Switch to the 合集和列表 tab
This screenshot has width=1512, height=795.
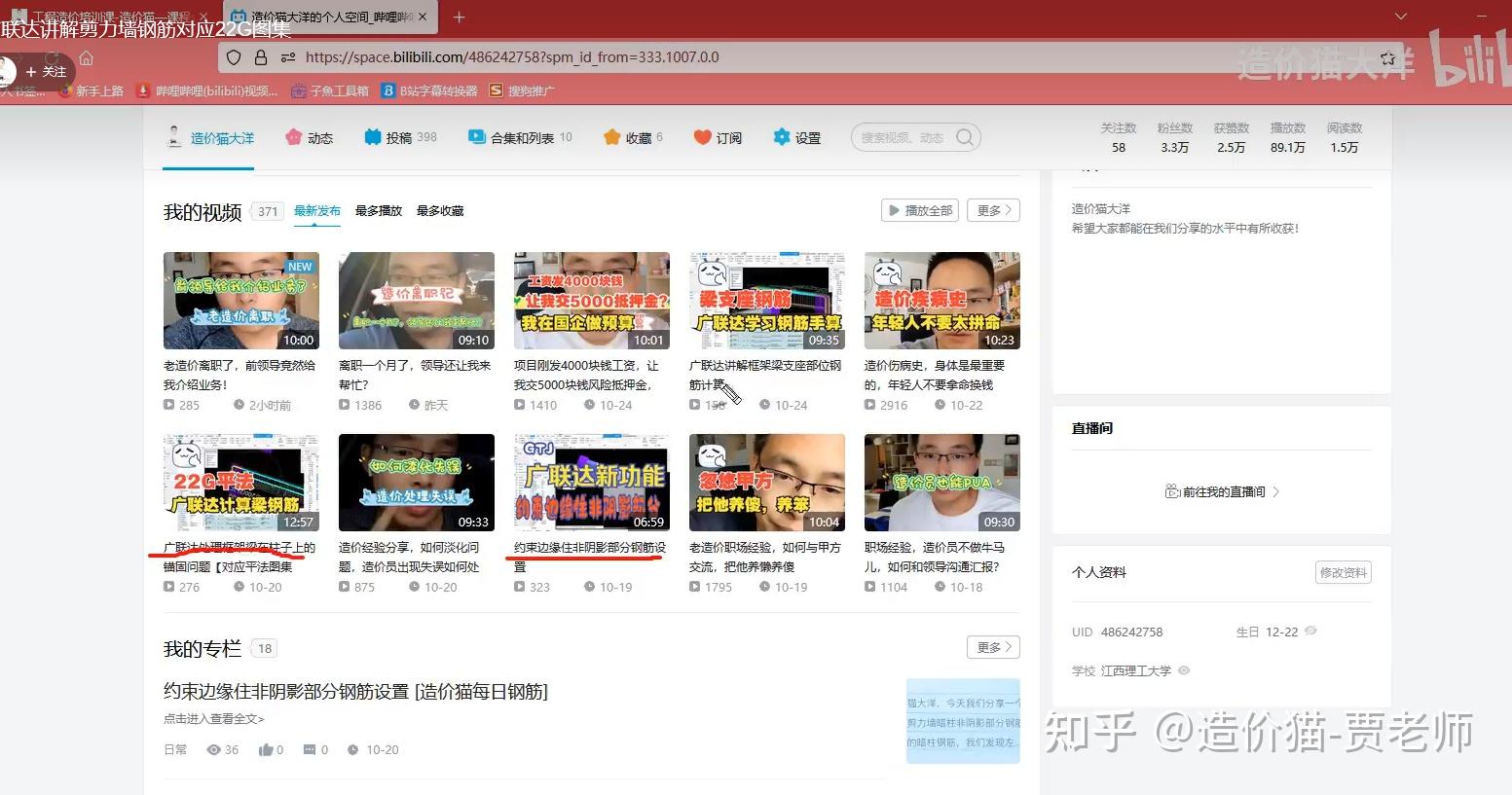click(x=521, y=137)
